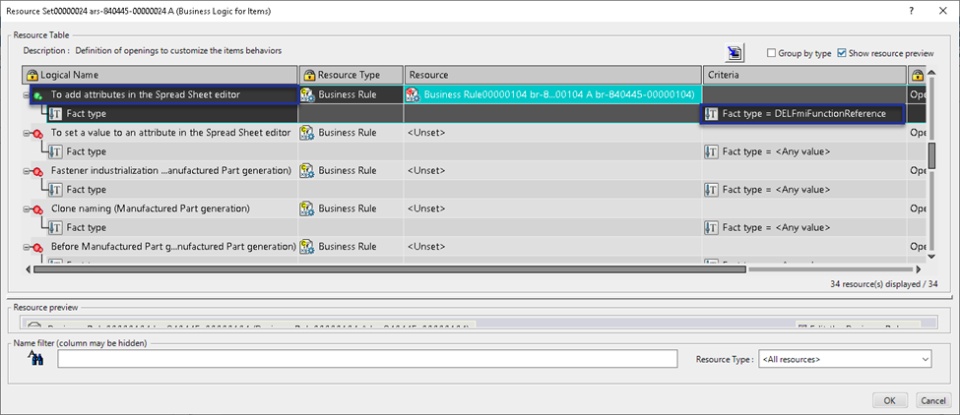
Task: Click the Business Rule type icon in 'To add attributes' row
Action: pos(307,95)
